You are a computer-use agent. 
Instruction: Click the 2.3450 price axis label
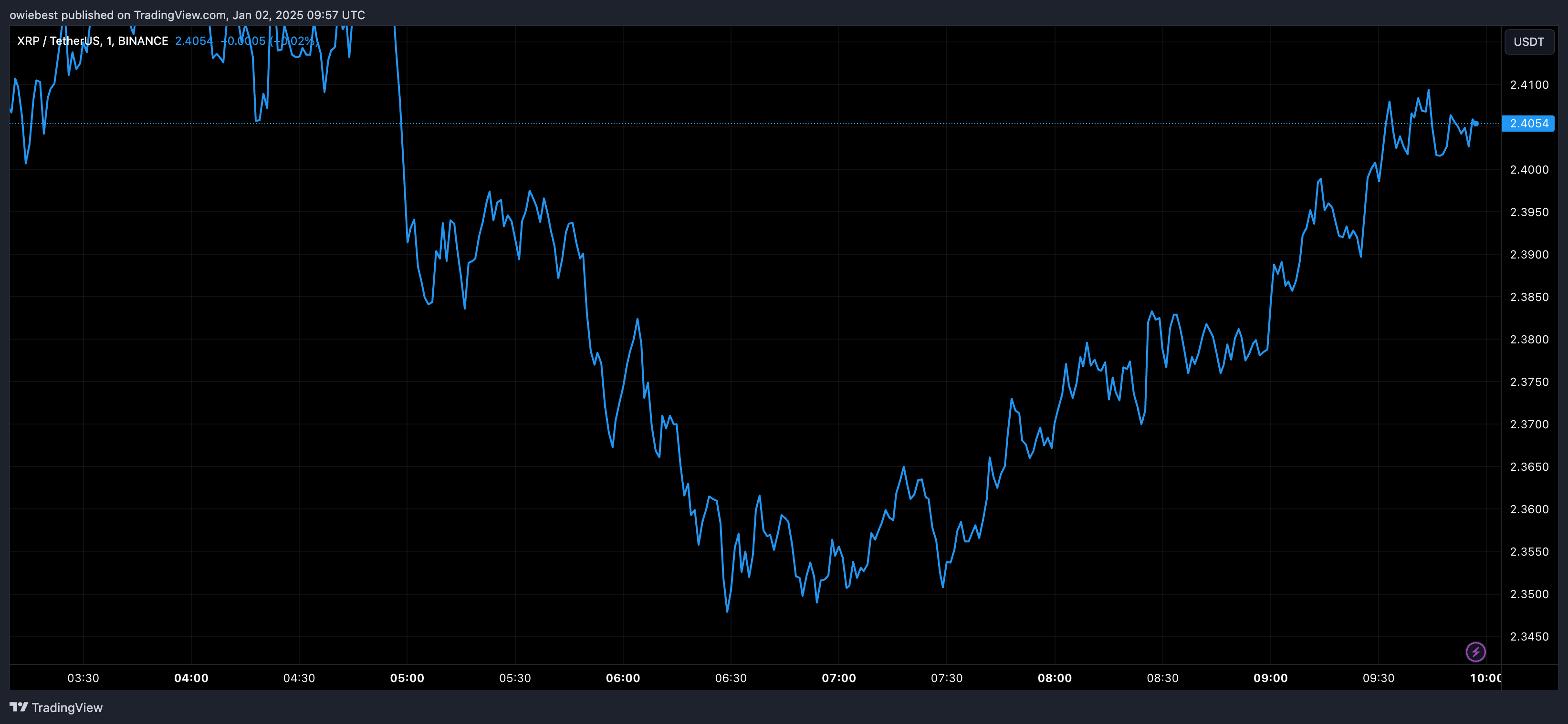coord(1529,636)
